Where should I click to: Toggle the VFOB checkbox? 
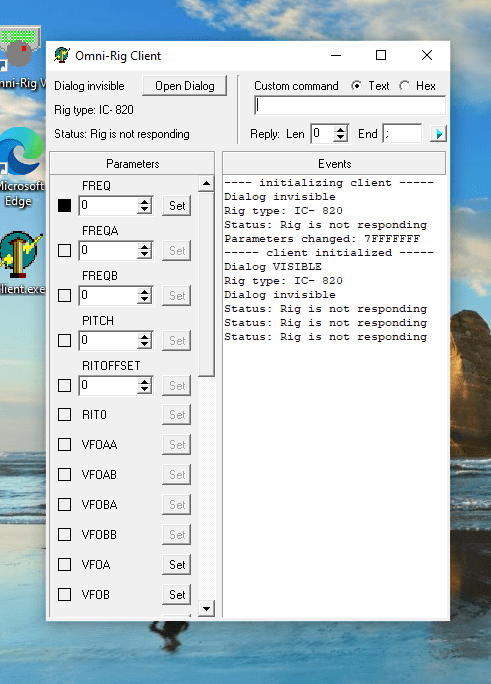(x=65, y=595)
